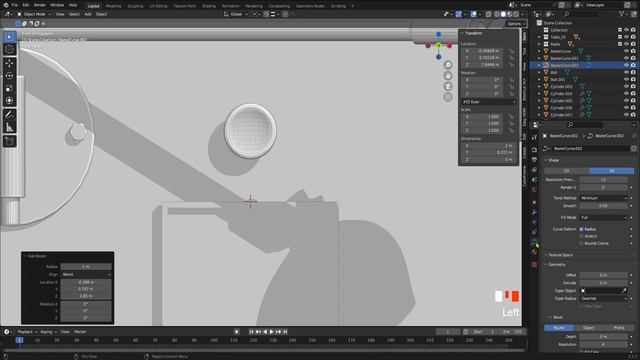Select the Rotate tool
This screenshot has width=640, height=360.
point(9,76)
